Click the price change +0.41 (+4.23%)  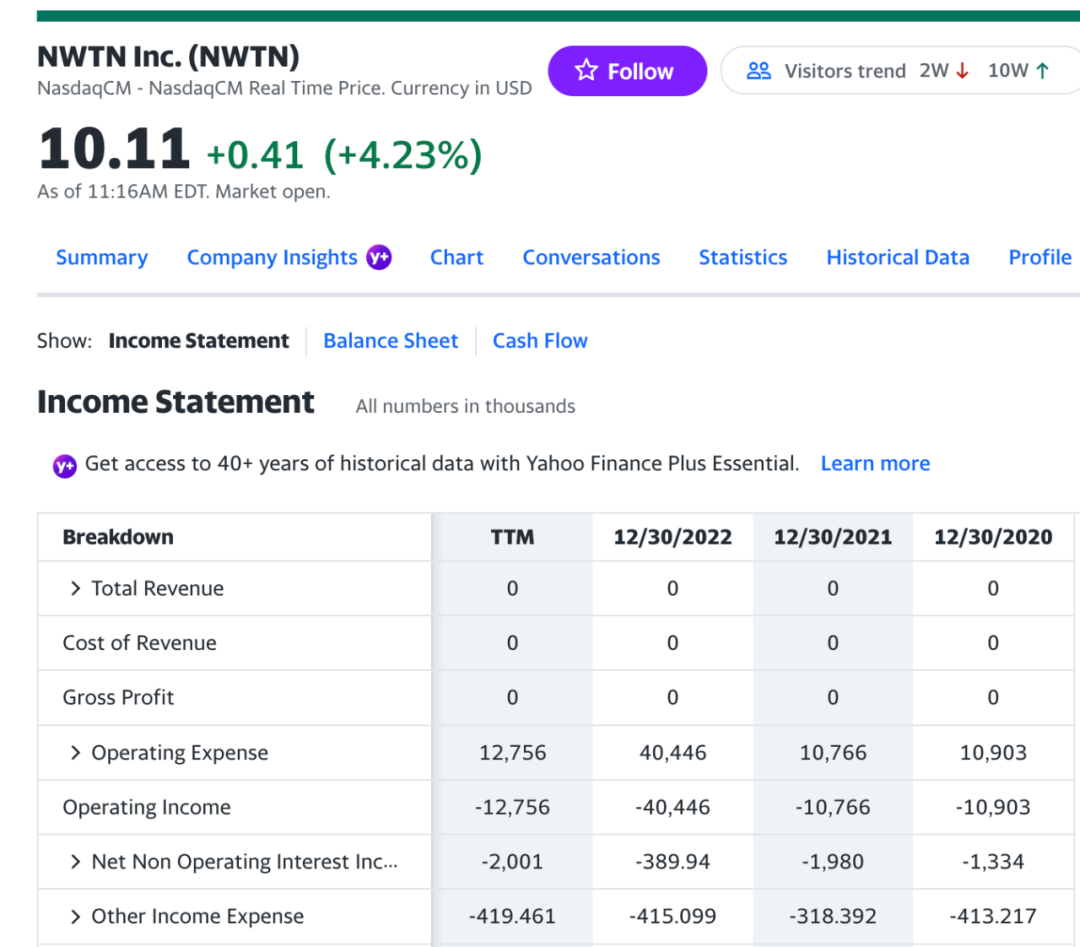click(344, 154)
